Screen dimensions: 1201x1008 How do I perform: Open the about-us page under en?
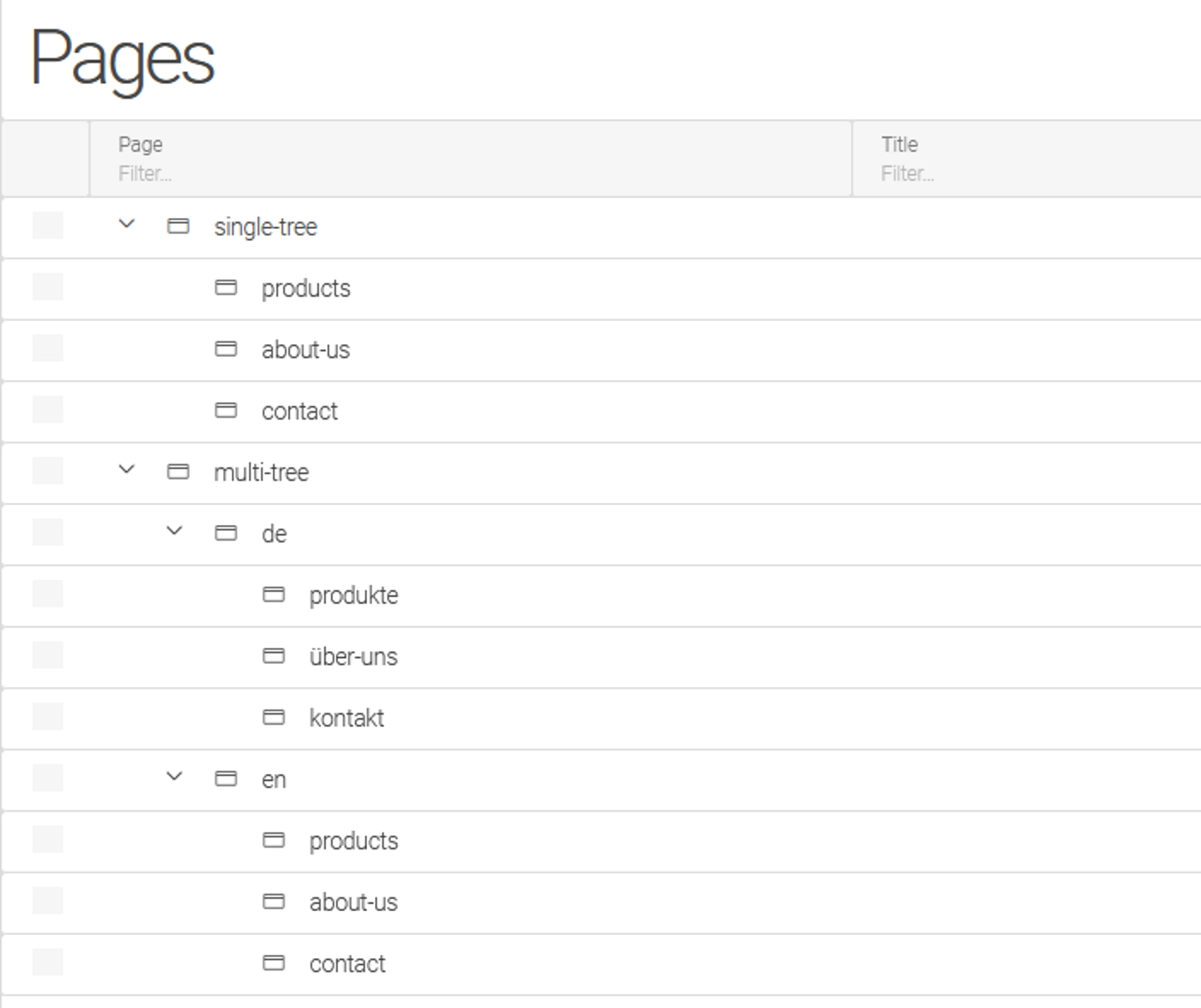pos(353,902)
